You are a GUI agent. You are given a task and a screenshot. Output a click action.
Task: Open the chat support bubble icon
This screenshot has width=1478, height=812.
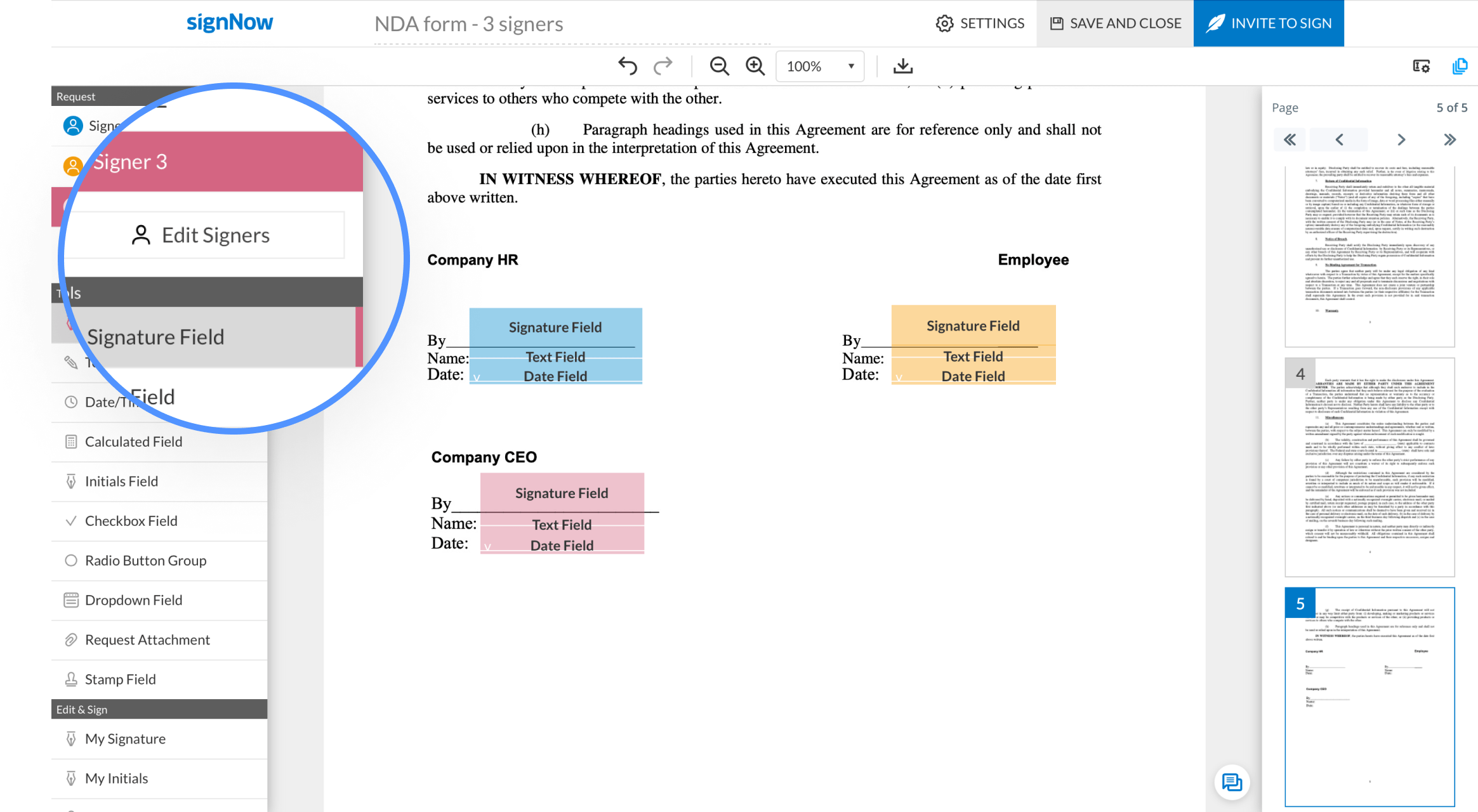[x=1232, y=782]
